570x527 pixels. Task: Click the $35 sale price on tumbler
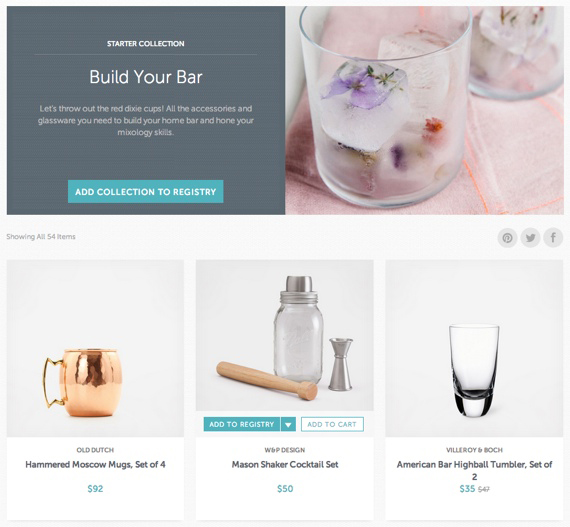coord(467,489)
